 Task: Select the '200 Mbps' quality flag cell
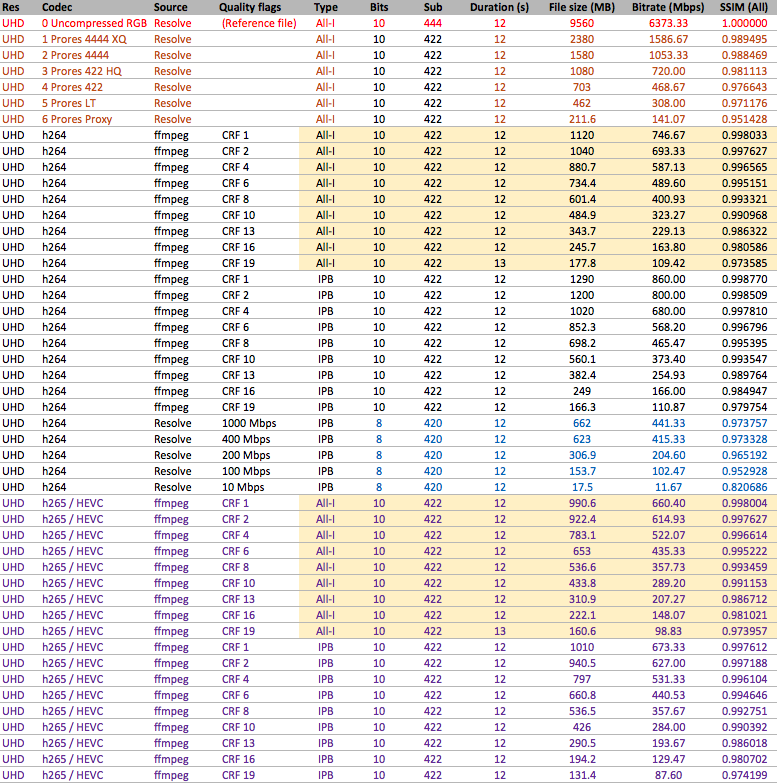point(246,456)
